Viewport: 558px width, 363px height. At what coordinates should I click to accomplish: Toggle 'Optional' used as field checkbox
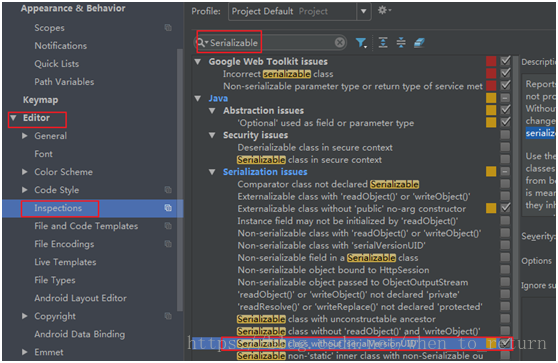[505, 122]
